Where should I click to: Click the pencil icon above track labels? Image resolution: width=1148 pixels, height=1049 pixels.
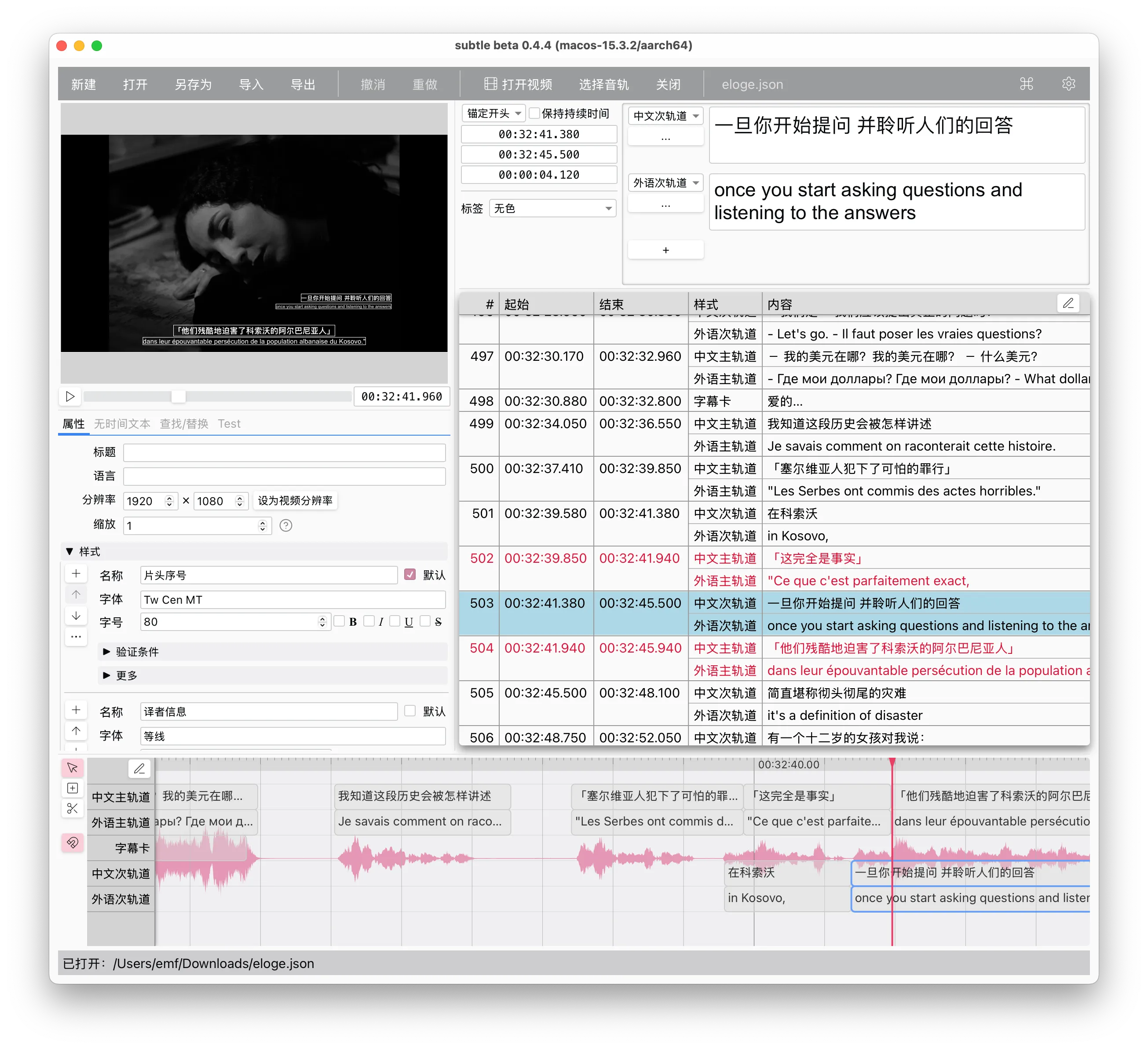click(x=139, y=769)
